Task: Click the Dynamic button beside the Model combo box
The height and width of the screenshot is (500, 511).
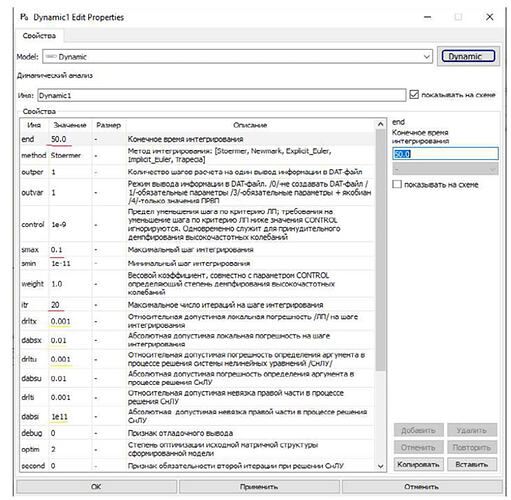Action: [x=468, y=56]
